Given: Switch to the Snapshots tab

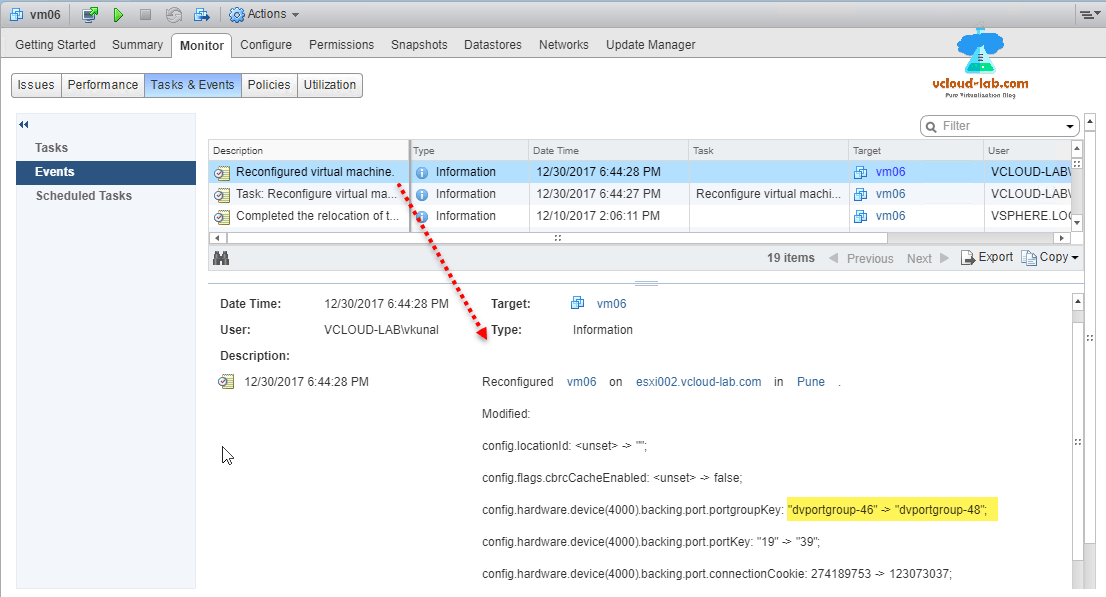Looking at the screenshot, I should click(419, 44).
